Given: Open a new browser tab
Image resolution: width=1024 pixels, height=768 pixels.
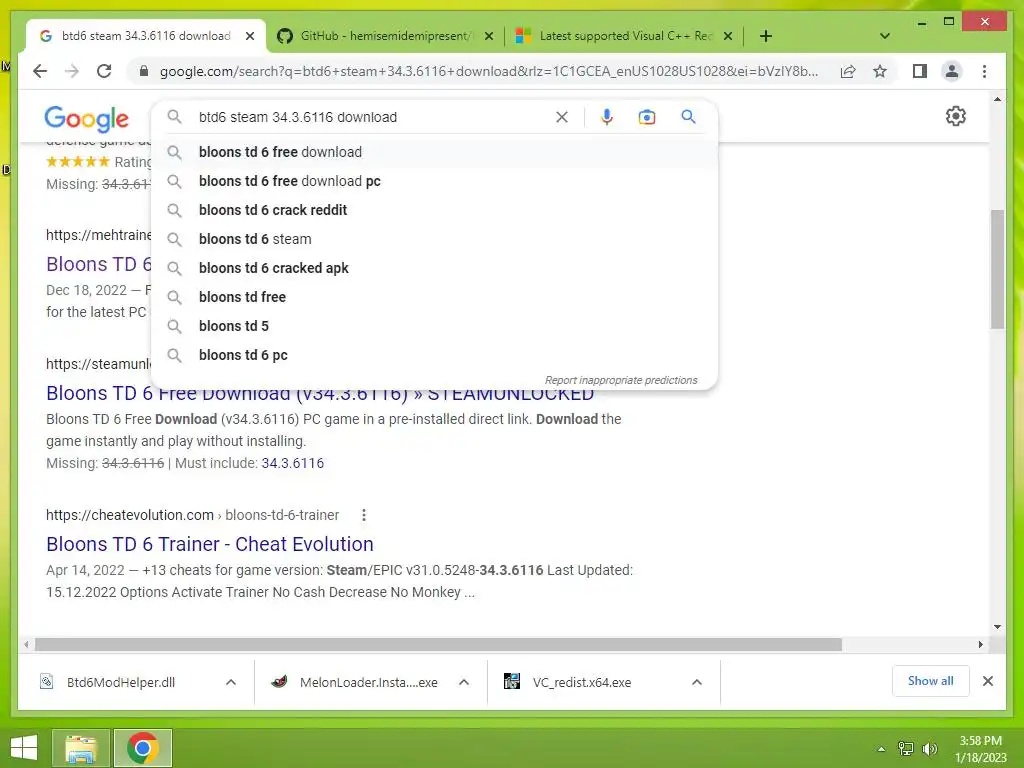Looking at the screenshot, I should [766, 36].
